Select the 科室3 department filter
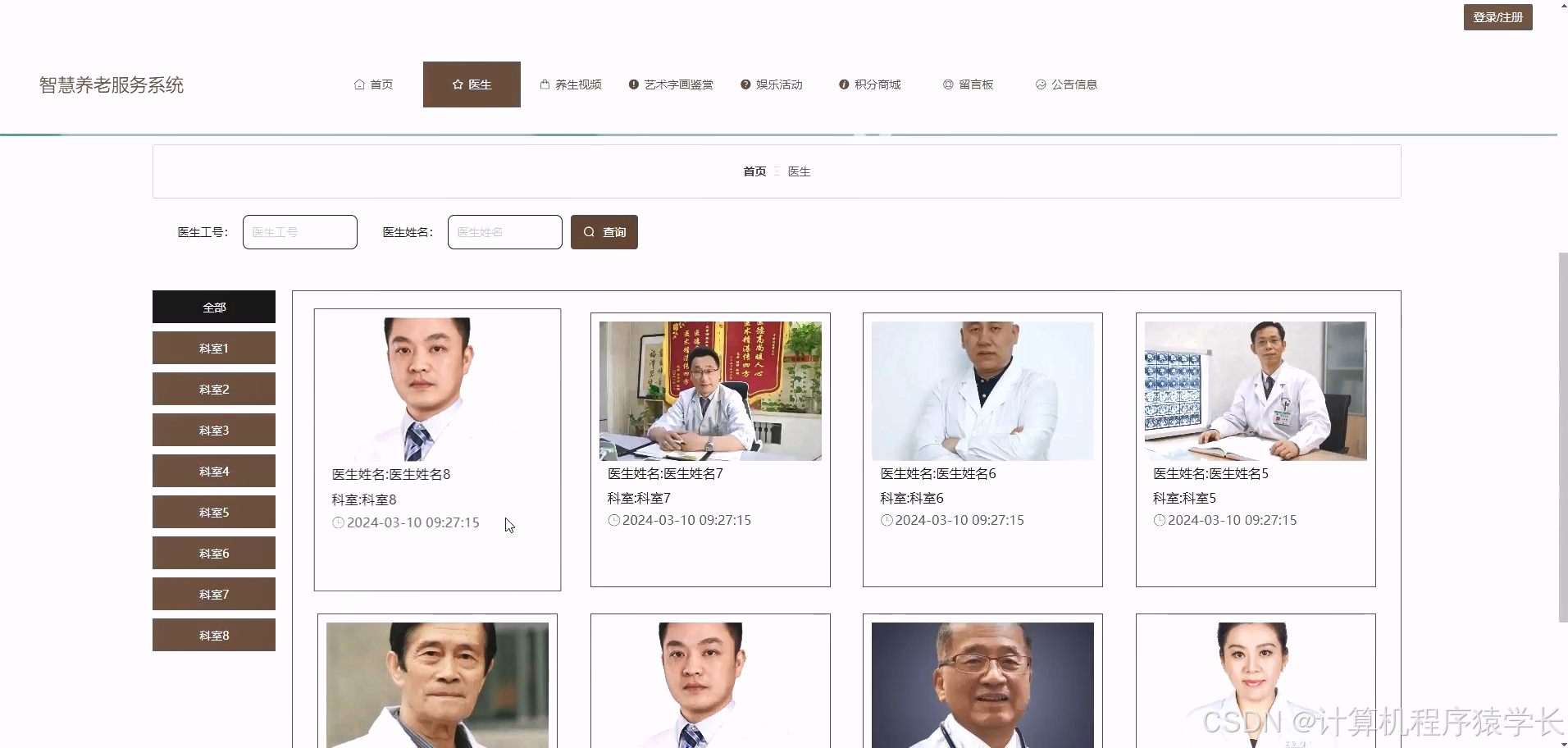The image size is (1568, 748). point(213,429)
